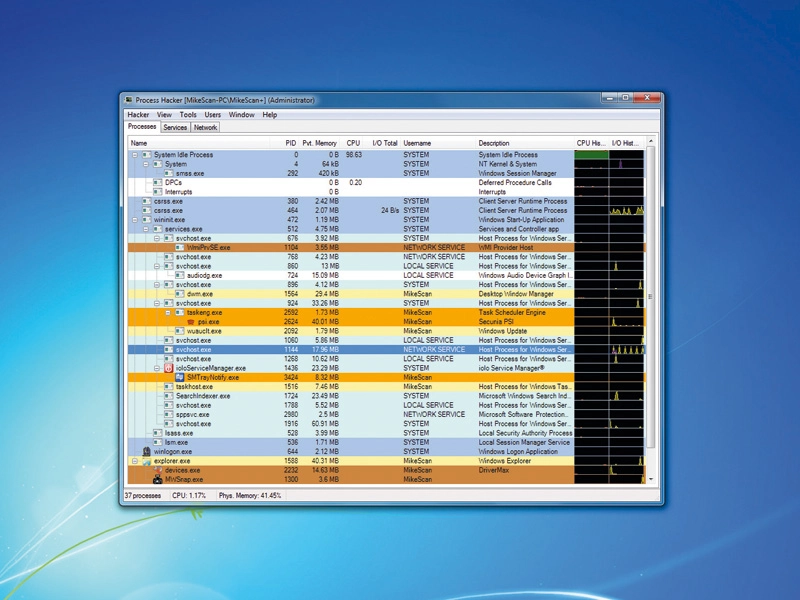Image resolution: width=800 pixels, height=600 pixels.
Task: Click the explorer.exe folder icon
Action: [x=147, y=461]
